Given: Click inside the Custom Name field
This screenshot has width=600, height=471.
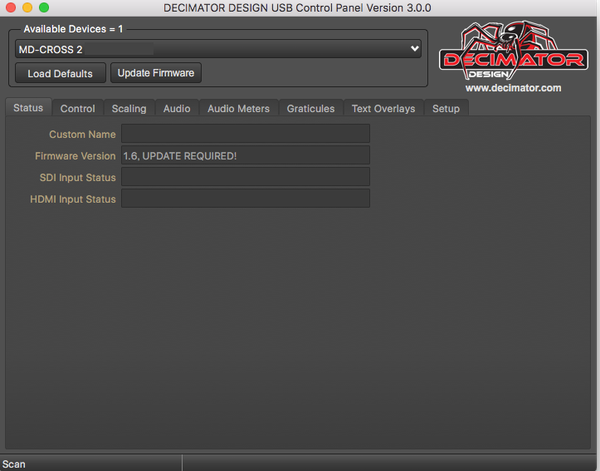Looking at the screenshot, I should [x=245, y=134].
